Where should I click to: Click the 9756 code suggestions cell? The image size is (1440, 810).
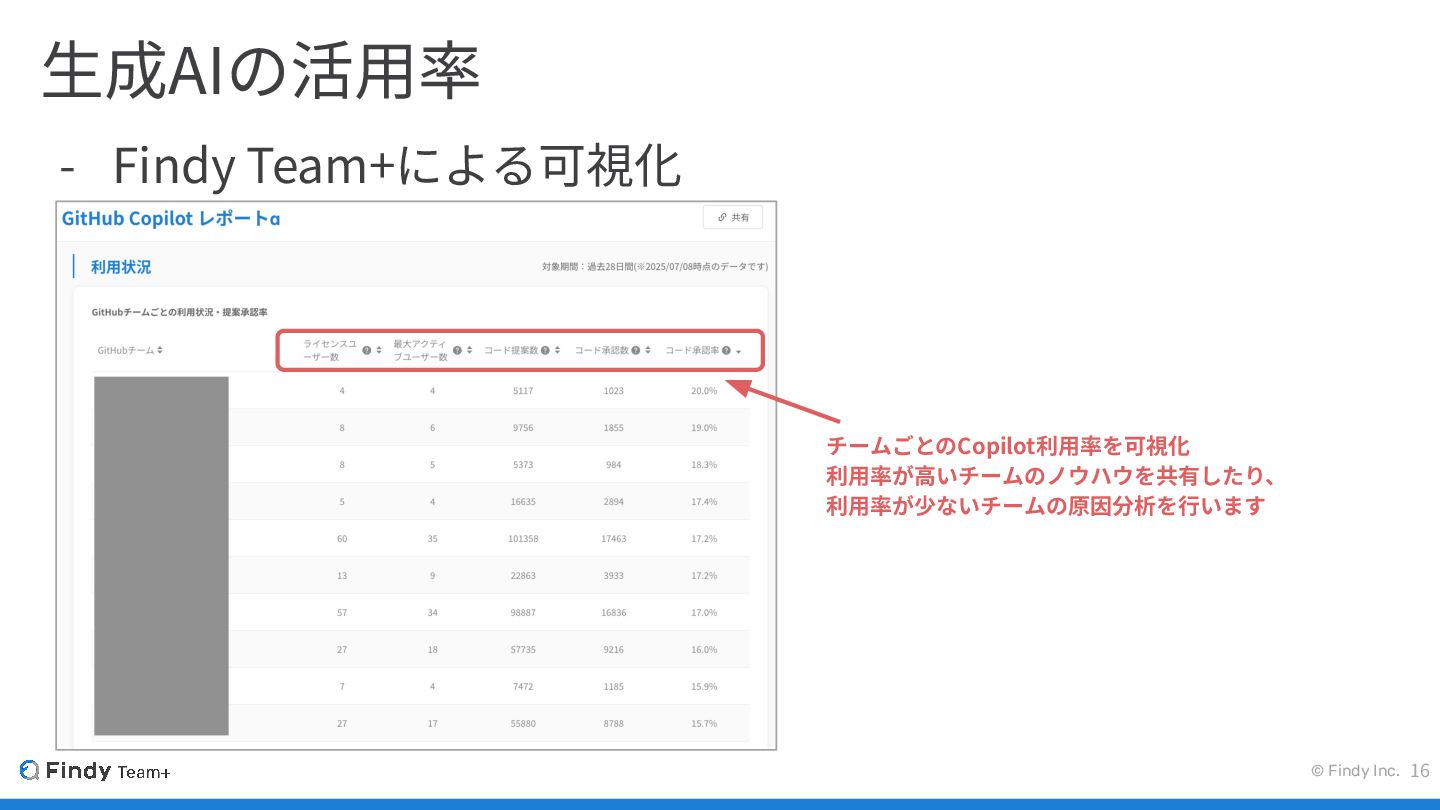pyautogui.click(x=523, y=428)
